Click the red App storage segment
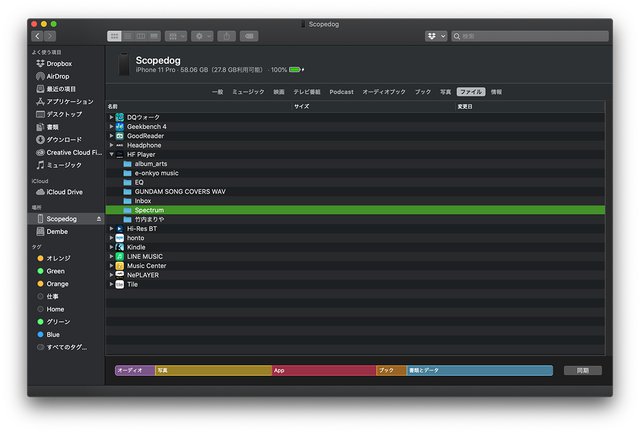Image resolution: width=640 pixels, height=433 pixels. pos(323,370)
